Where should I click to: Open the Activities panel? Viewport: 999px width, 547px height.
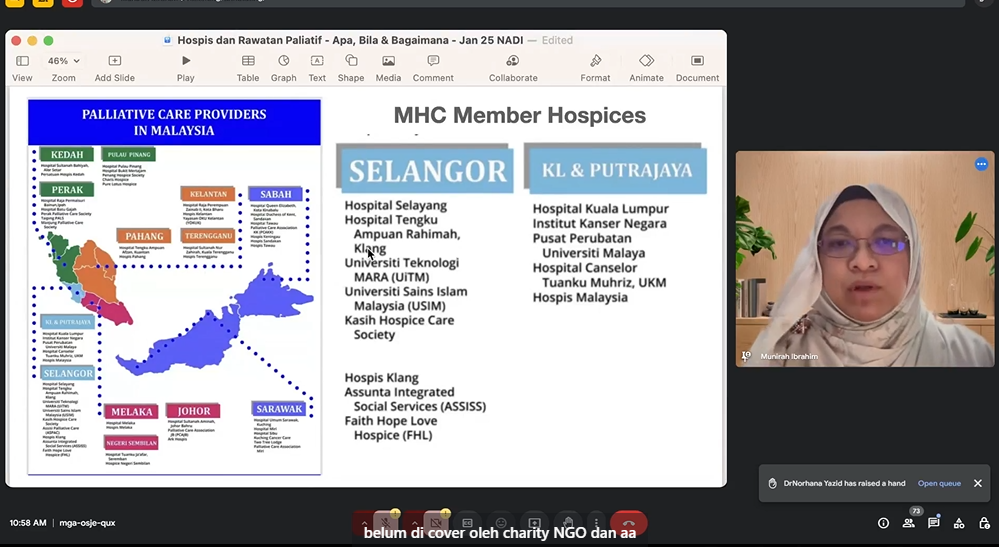tap(959, 523)
